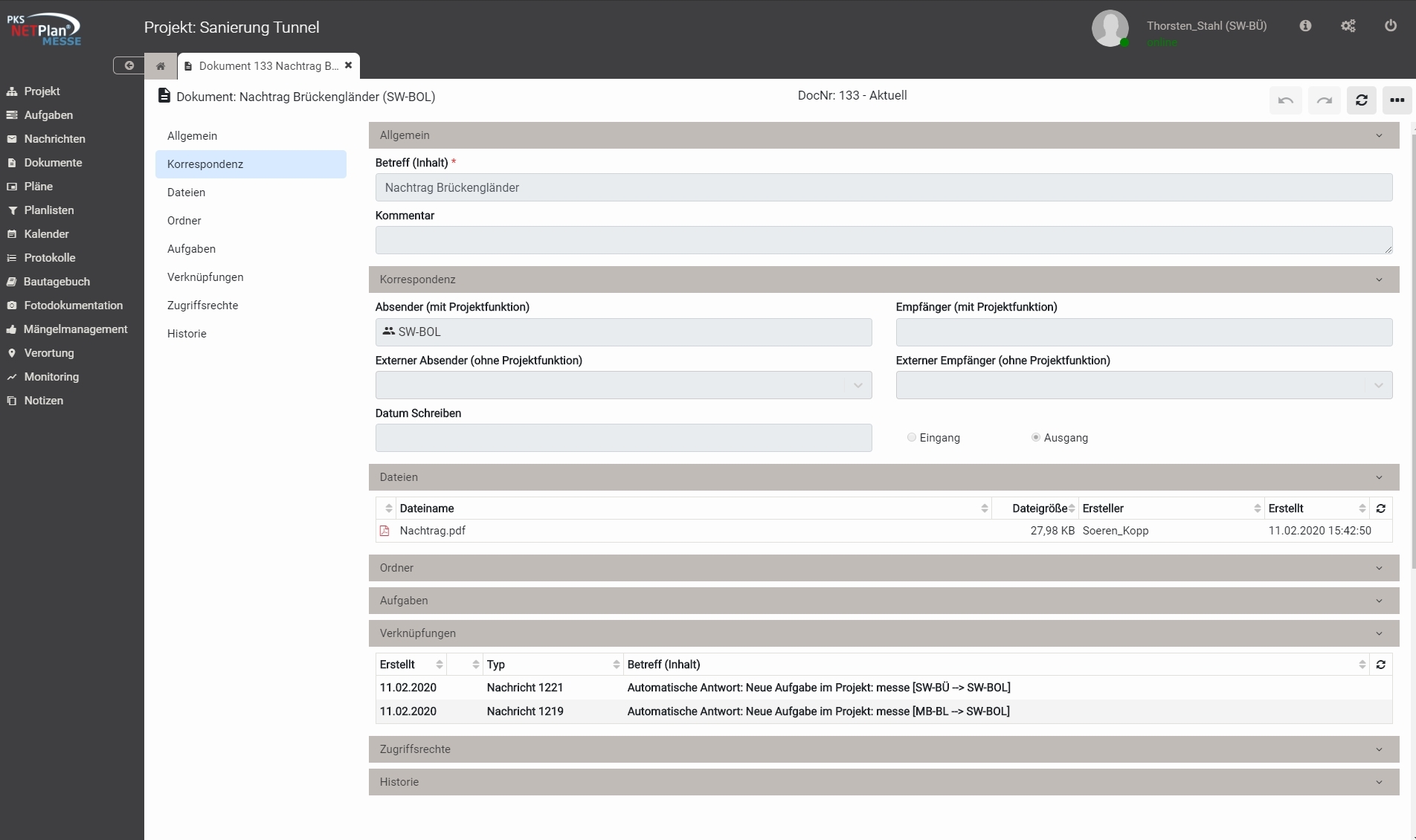The image size is (1416, 840).
Task: Sort files by Ersteller column
Action: point(1258,508)
